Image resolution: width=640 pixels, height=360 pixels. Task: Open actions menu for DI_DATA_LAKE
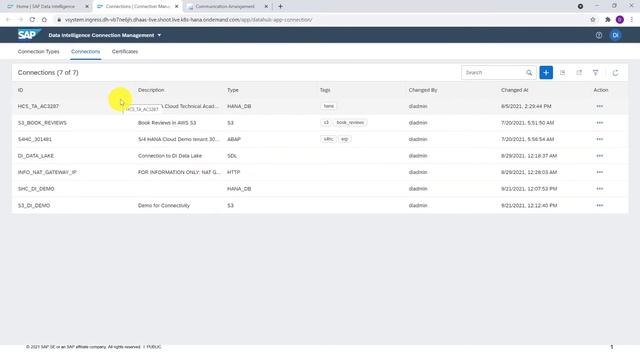pyautogui.click(x=600, y=156)
